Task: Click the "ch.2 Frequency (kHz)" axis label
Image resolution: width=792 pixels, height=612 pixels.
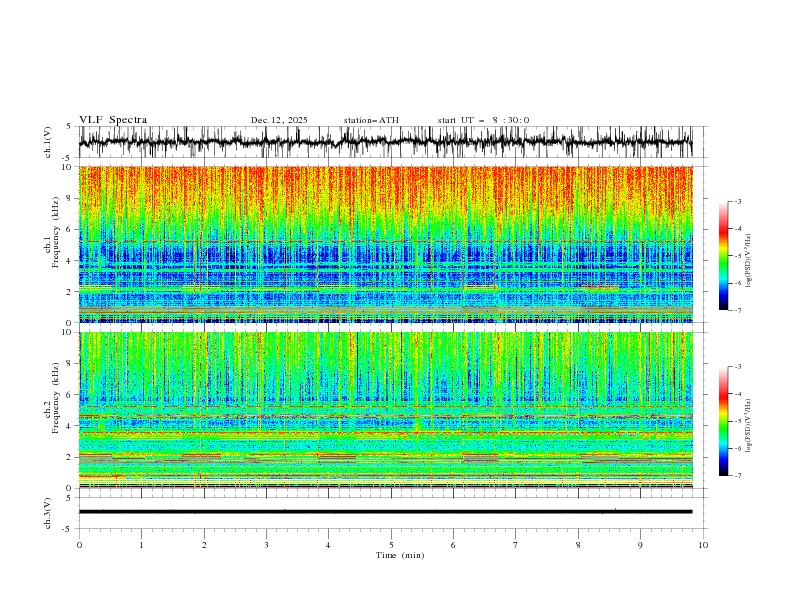Action: (52, 398)
